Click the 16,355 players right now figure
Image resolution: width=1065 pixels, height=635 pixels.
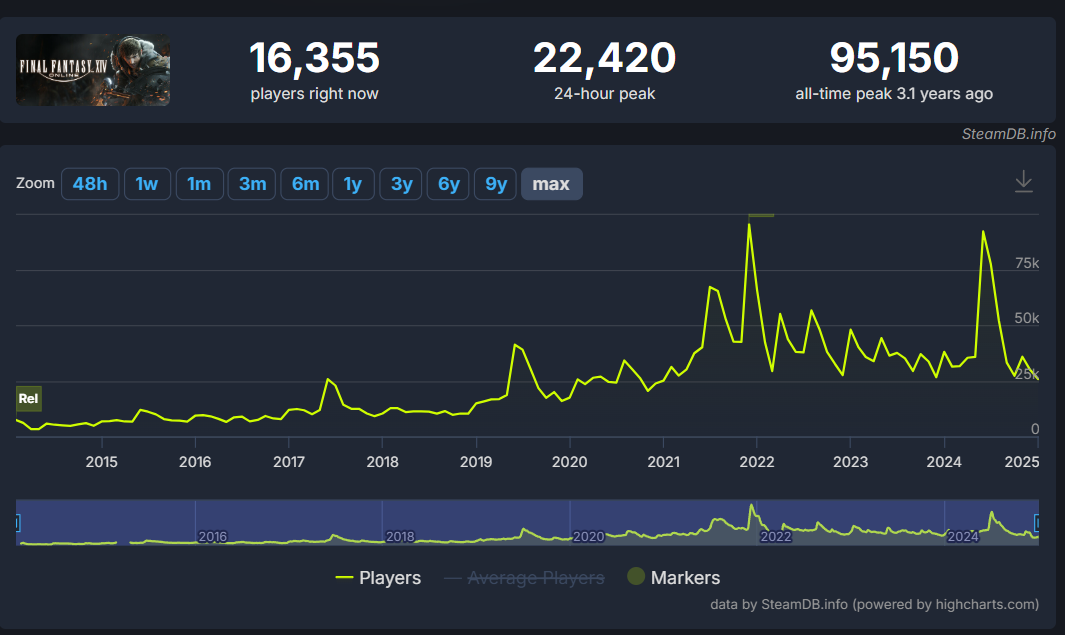[314, 58]
